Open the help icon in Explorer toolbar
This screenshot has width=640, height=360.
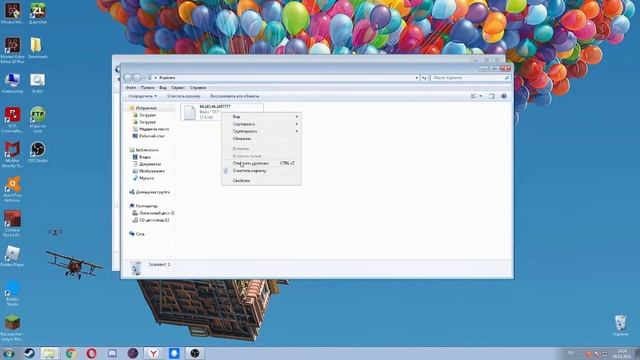click(x=504, y=96)
